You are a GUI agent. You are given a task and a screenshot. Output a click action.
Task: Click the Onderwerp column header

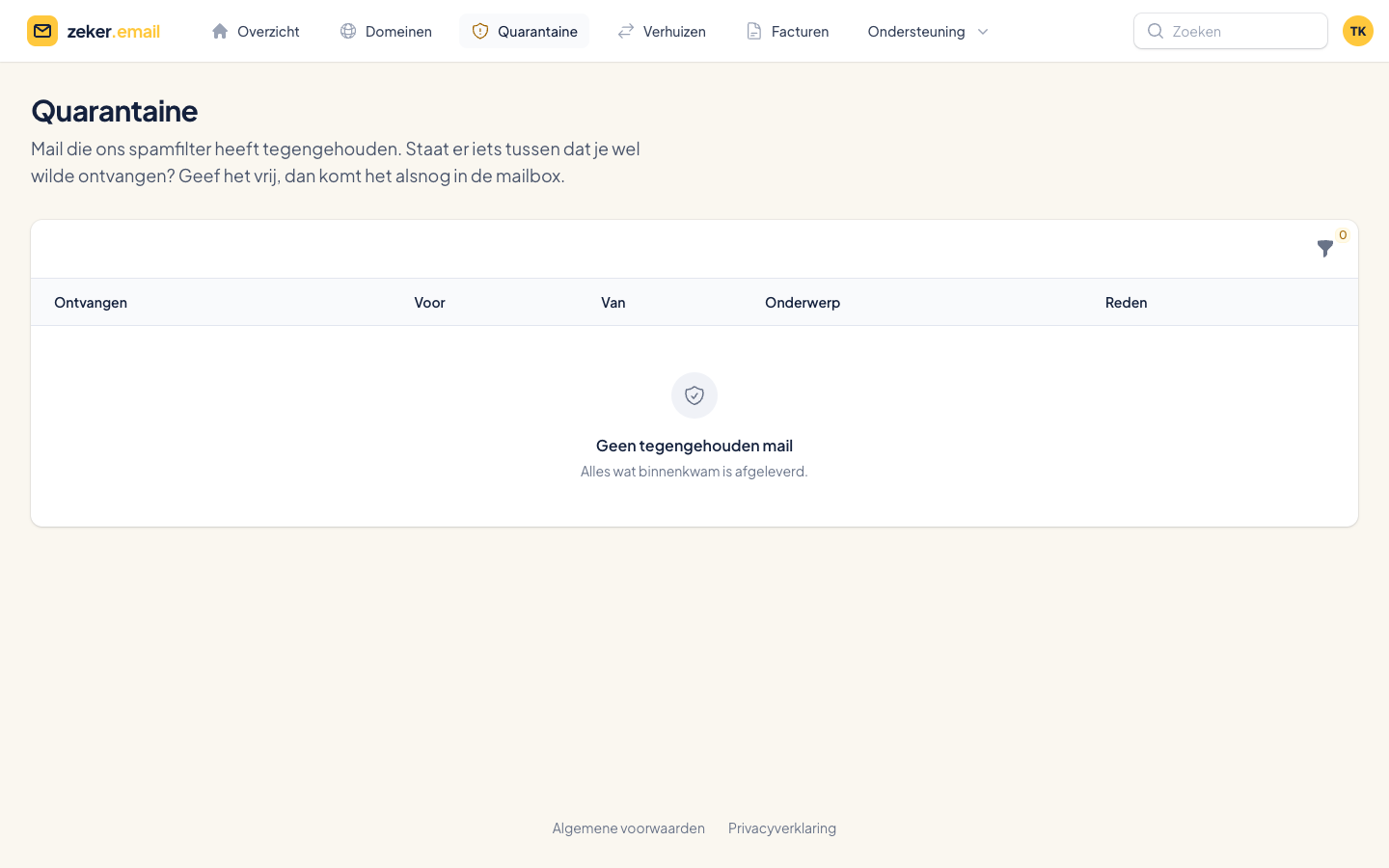[803, 302]
